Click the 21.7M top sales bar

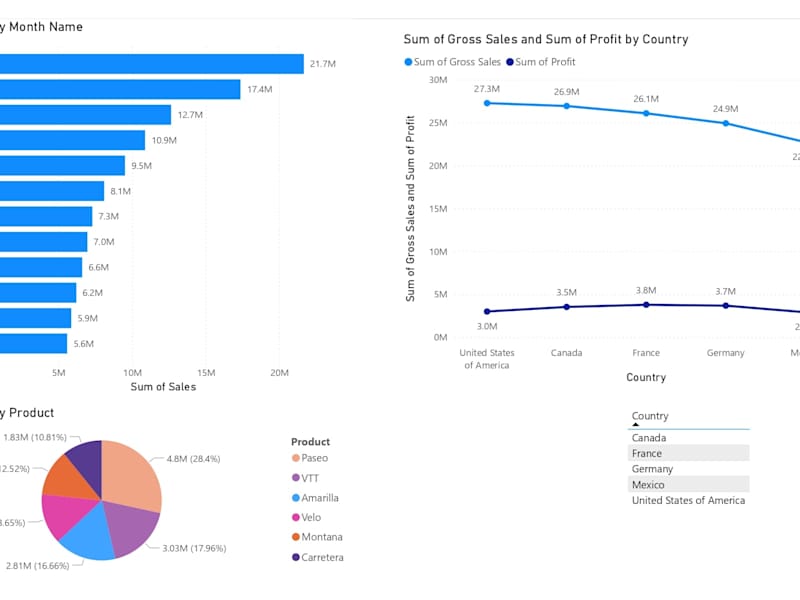[152, 64]
